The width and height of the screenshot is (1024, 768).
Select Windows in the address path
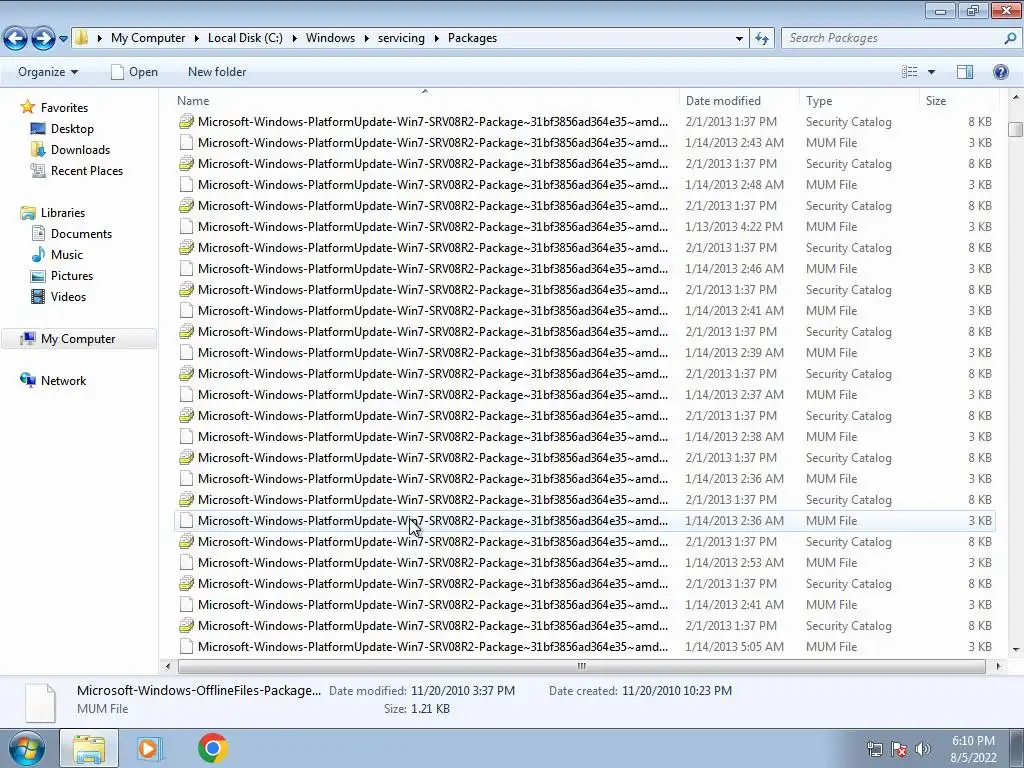point(330,38)
